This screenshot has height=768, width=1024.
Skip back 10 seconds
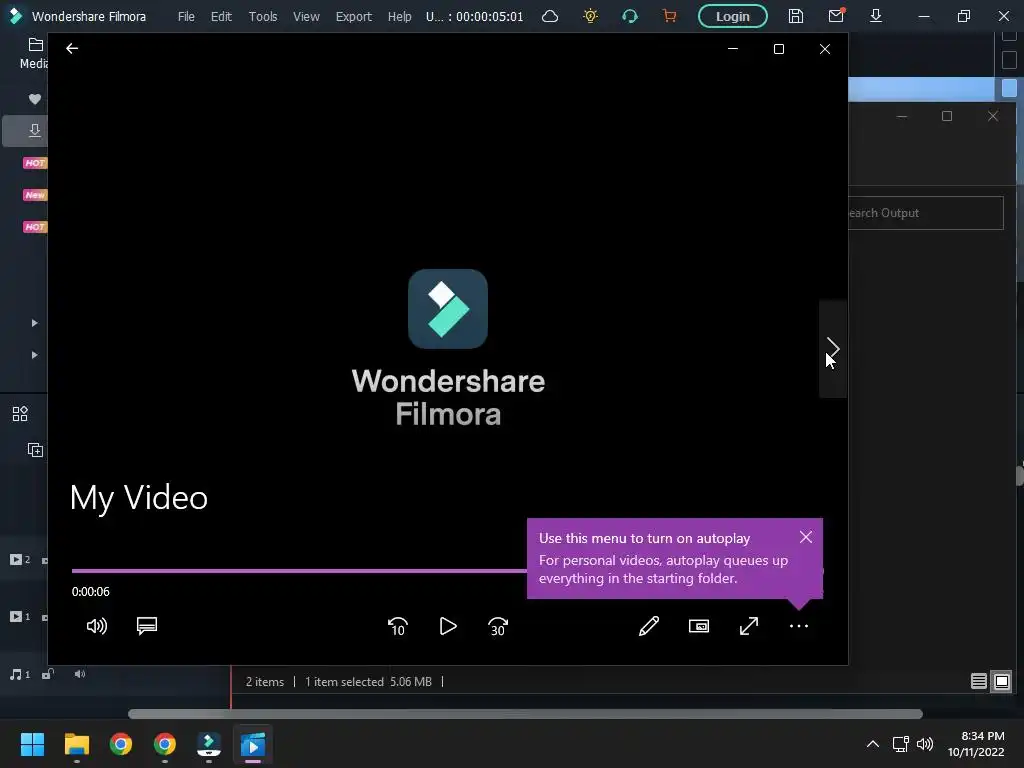tap(398, 626)
